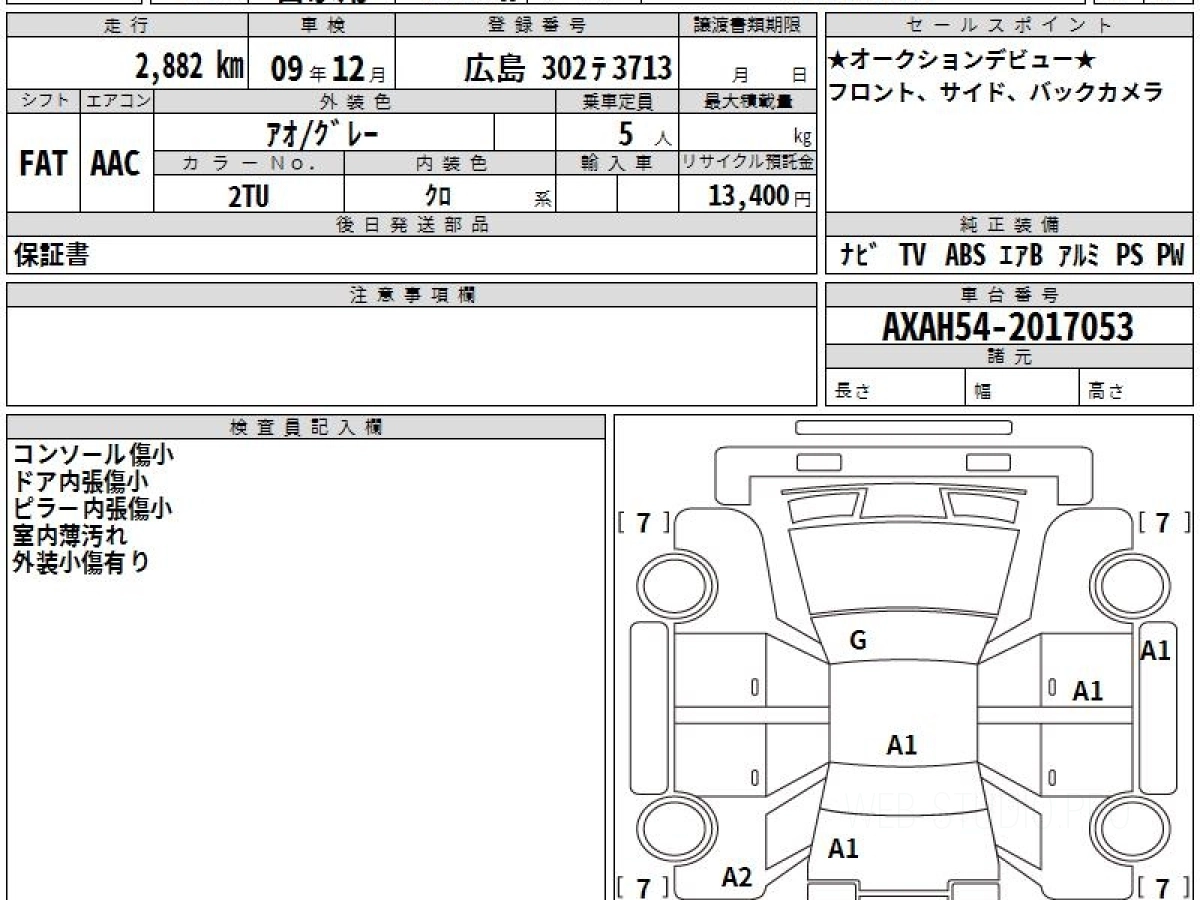Click the seating capacity 5 人

[644, 134]
